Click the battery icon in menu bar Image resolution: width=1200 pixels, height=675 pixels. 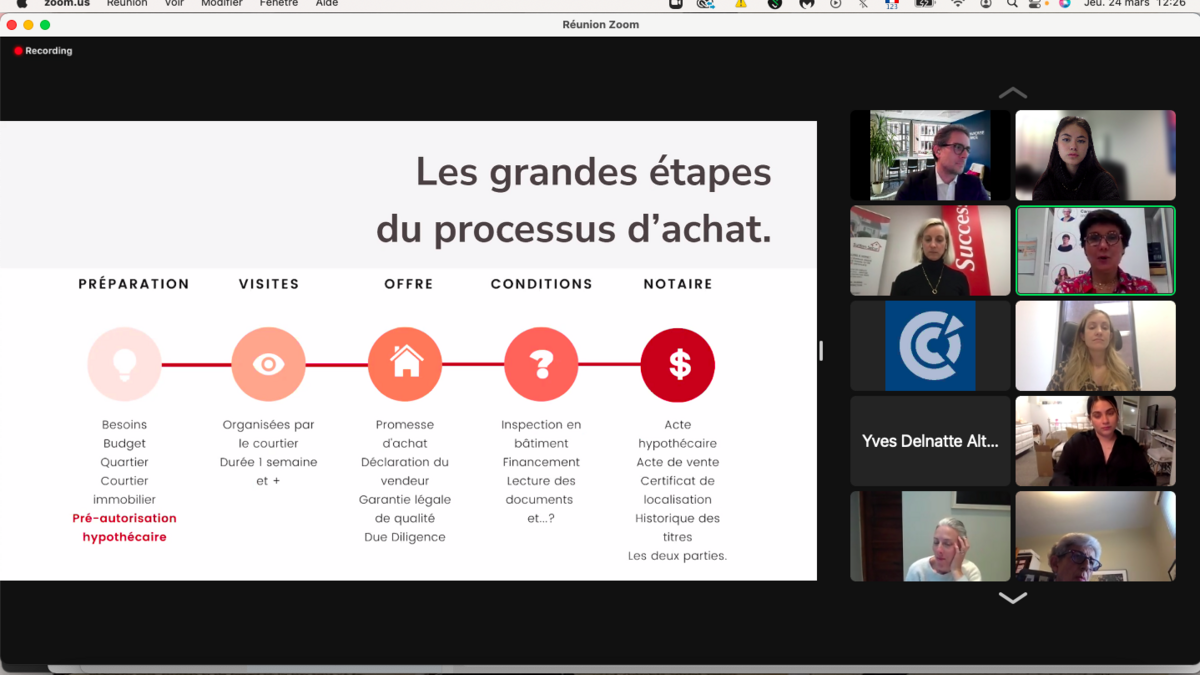(x=925, y=4)
